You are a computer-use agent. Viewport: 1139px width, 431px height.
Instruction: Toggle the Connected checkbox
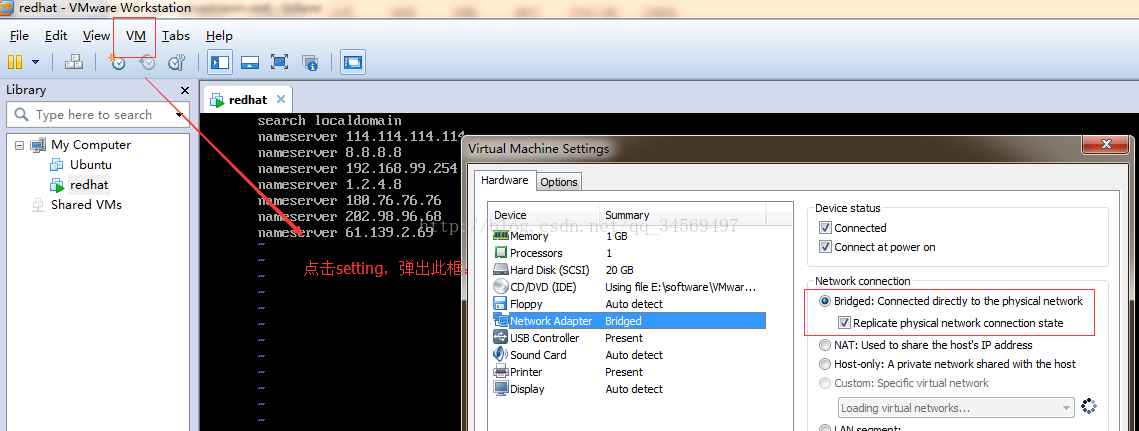pos(825,228)
